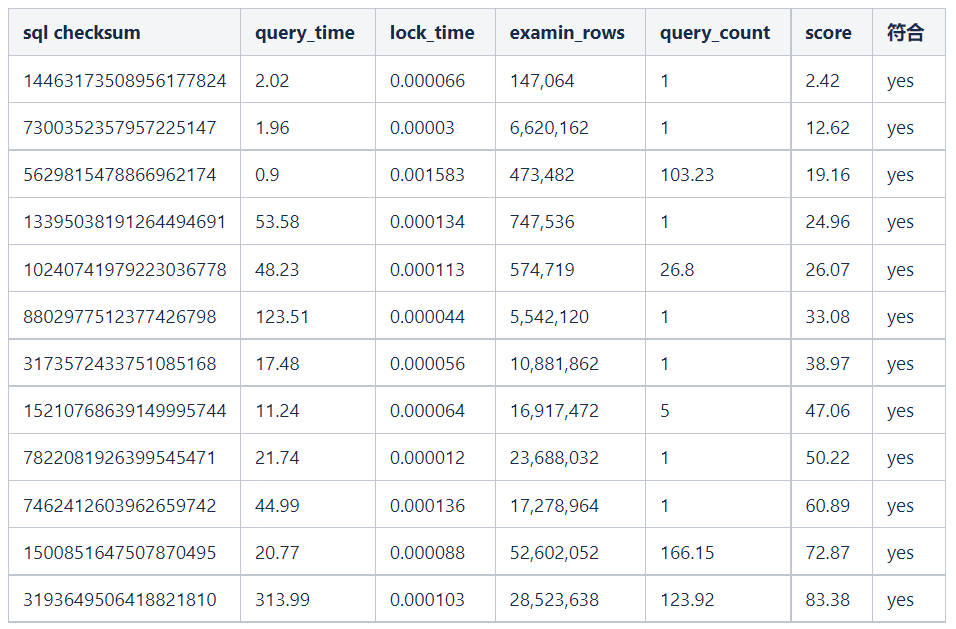956x629 pixels.
Task: Click score value 2.42
Action: 822,80
